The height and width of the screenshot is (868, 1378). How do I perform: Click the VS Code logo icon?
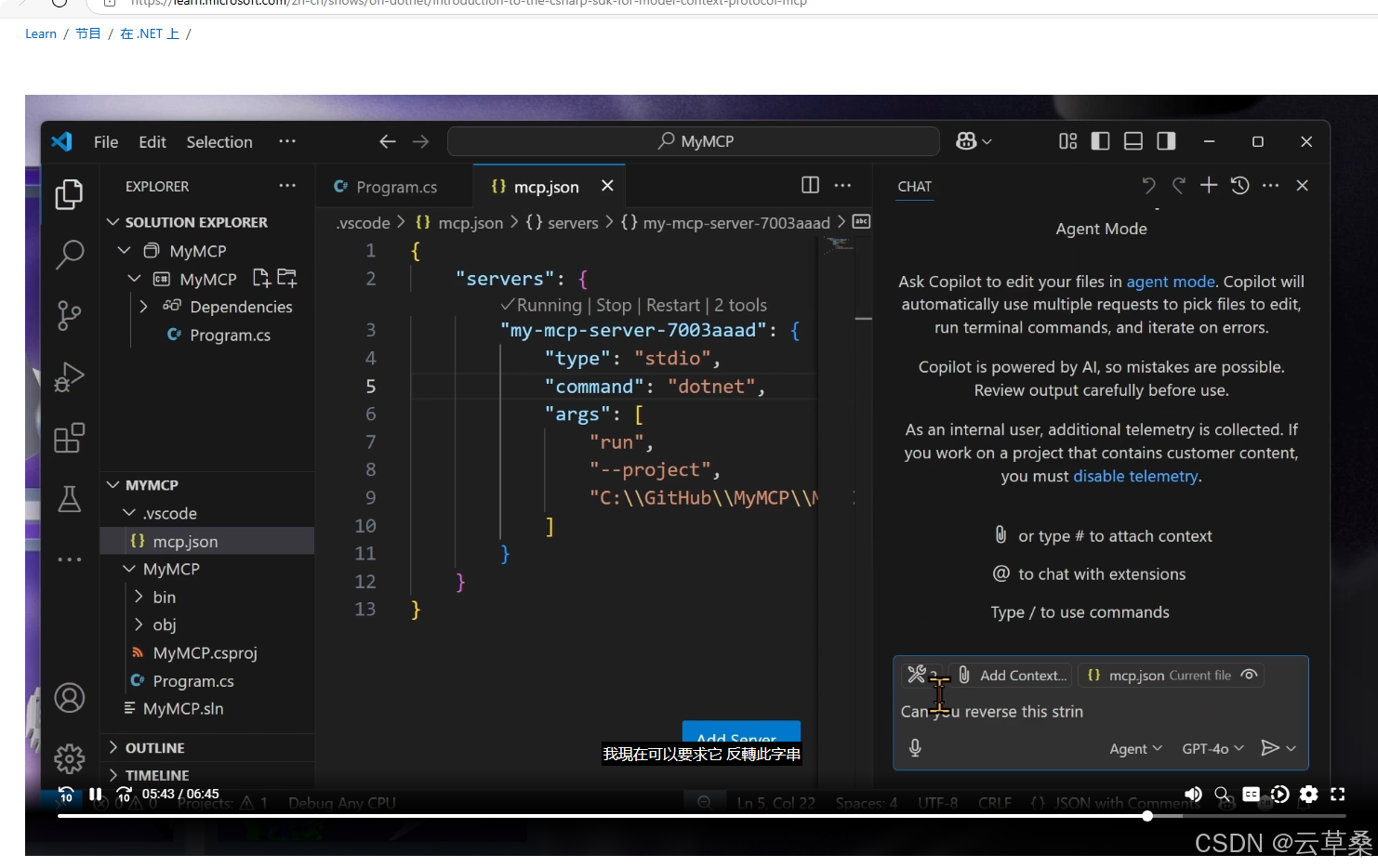(x=61, y=141)
